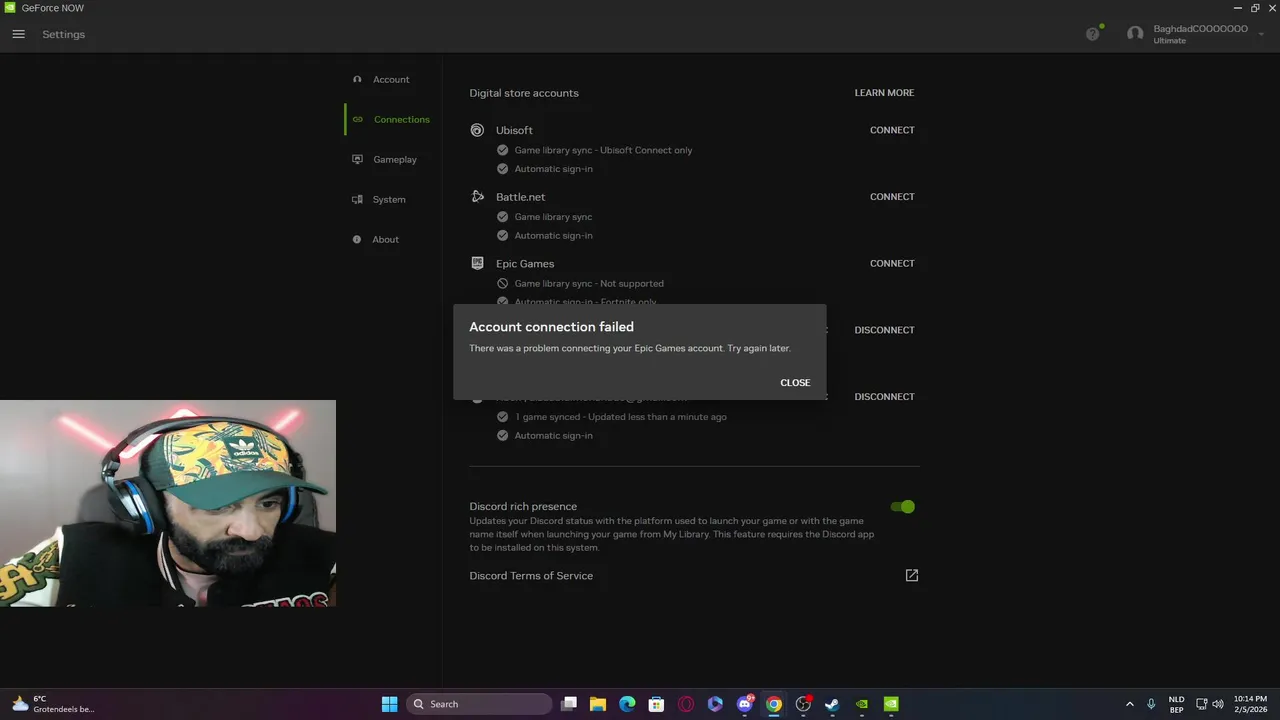Viewport: 1280px width, 720px height.
Task: Open Opera GX from the taskbar
Action: point(686,704)
